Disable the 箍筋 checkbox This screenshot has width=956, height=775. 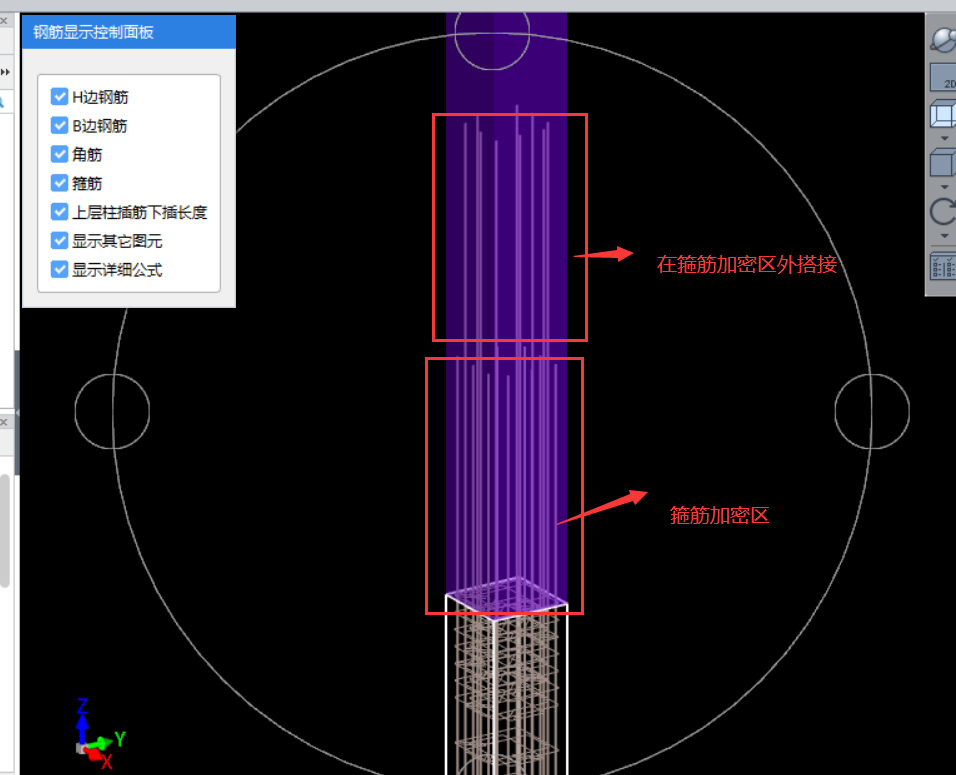[x=59, y=184]
